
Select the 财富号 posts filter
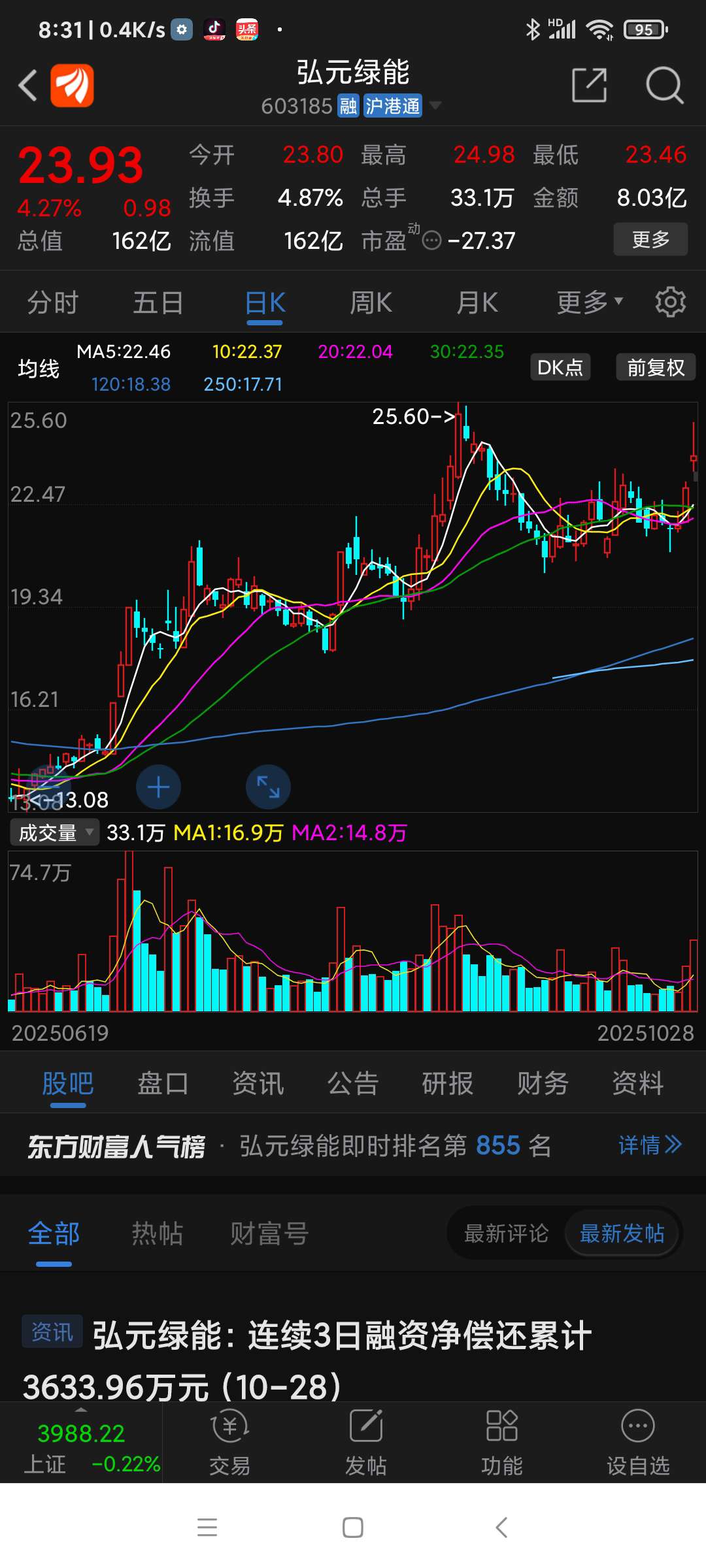pos(269,1233)
